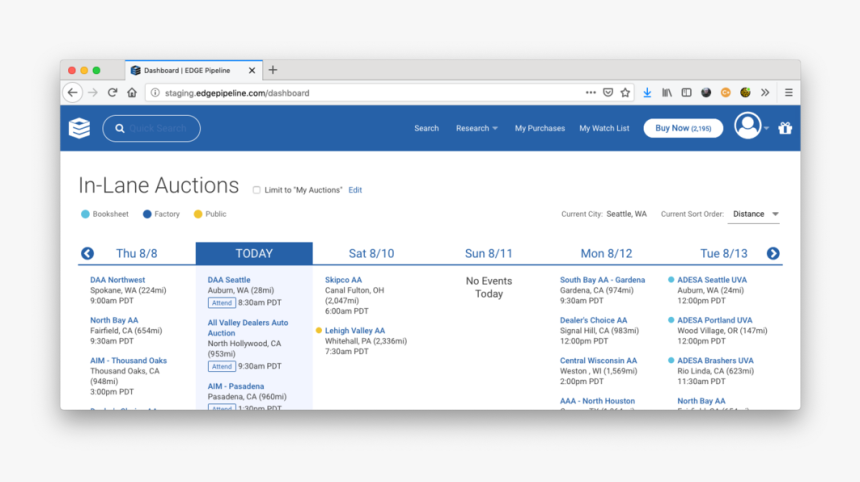The width and height of the screenshot is (860, 482).
Task: Open the AIM - Thousand Oaks link
Action: click(x=128, y=361)
